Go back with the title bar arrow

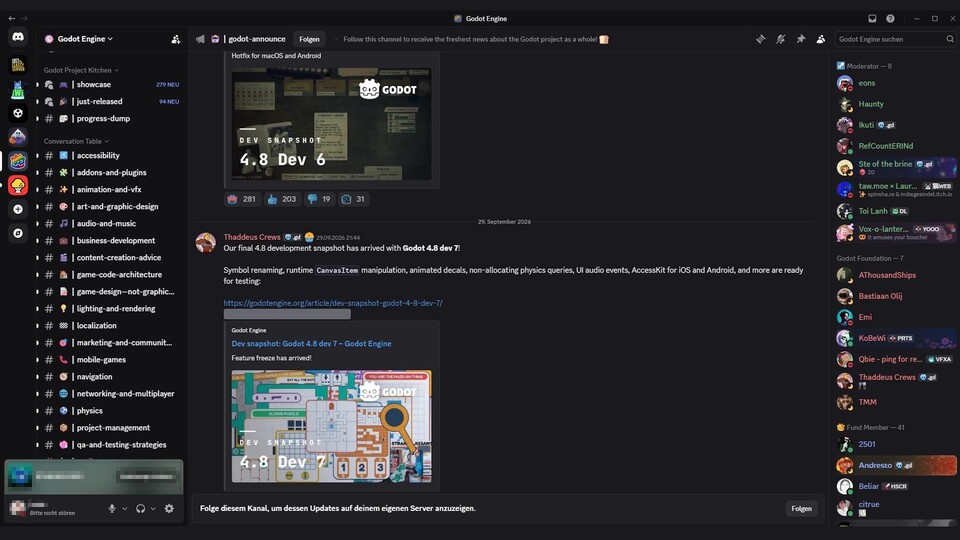click(x=12, y=18)
